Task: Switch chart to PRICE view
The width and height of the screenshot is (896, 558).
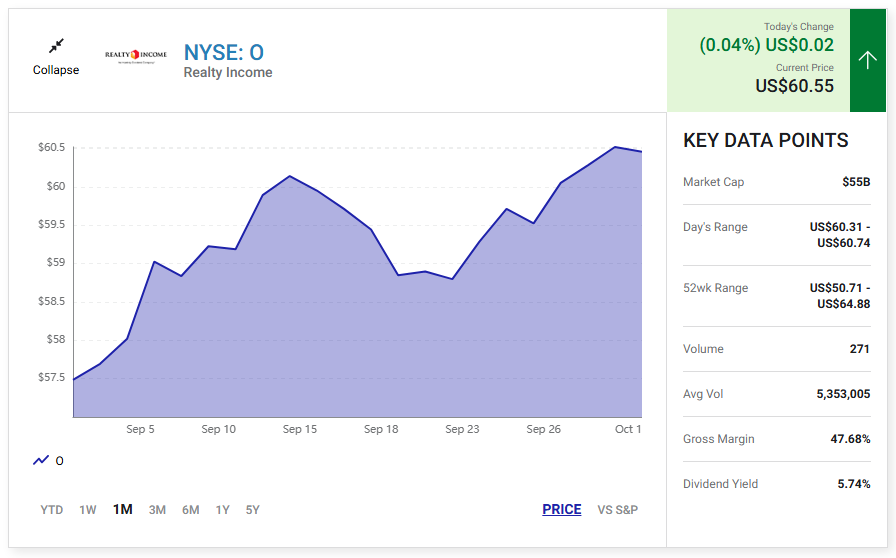Action: 562,509
